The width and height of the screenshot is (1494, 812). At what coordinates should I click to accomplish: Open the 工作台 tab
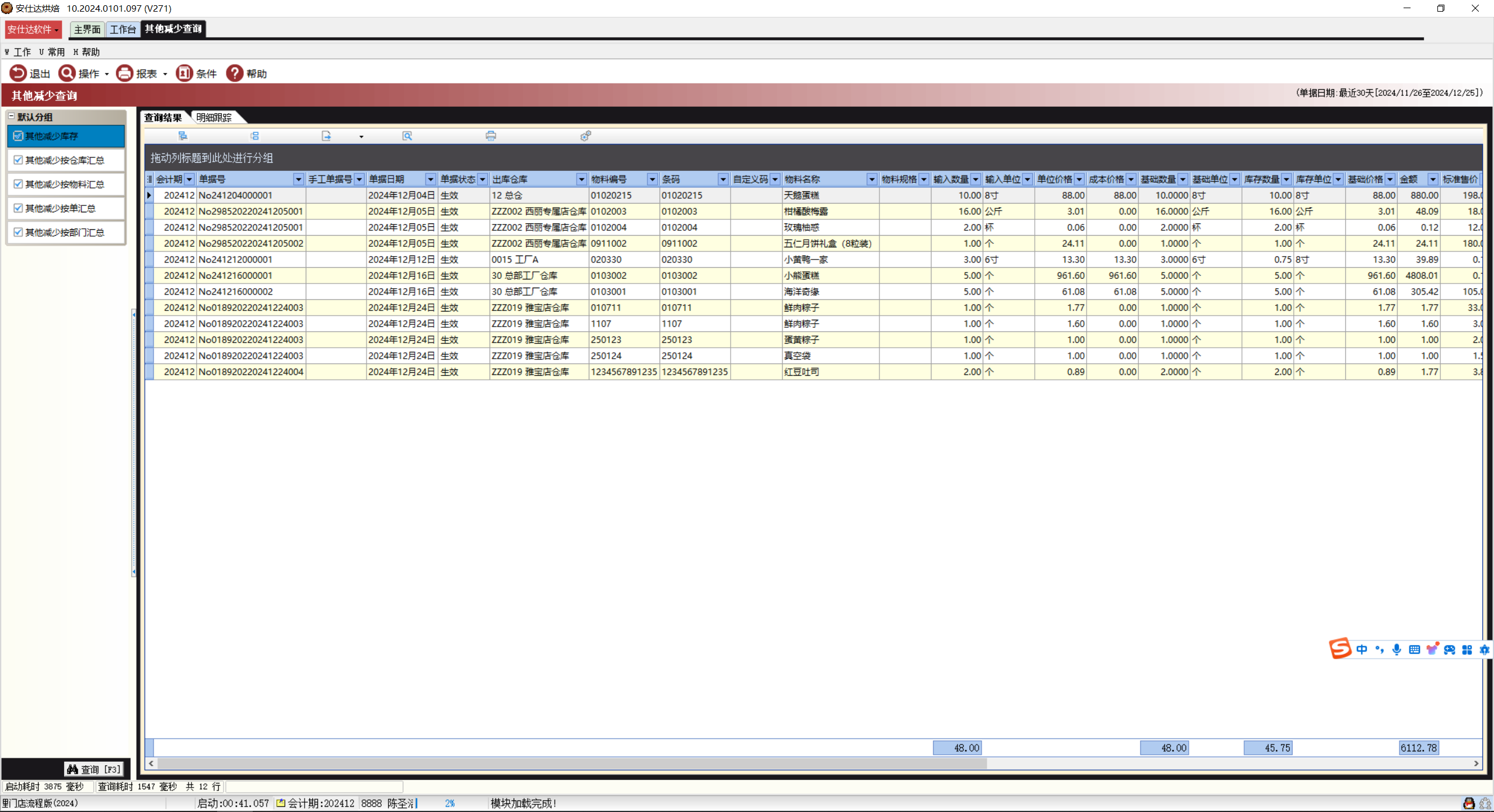(123, 29)
